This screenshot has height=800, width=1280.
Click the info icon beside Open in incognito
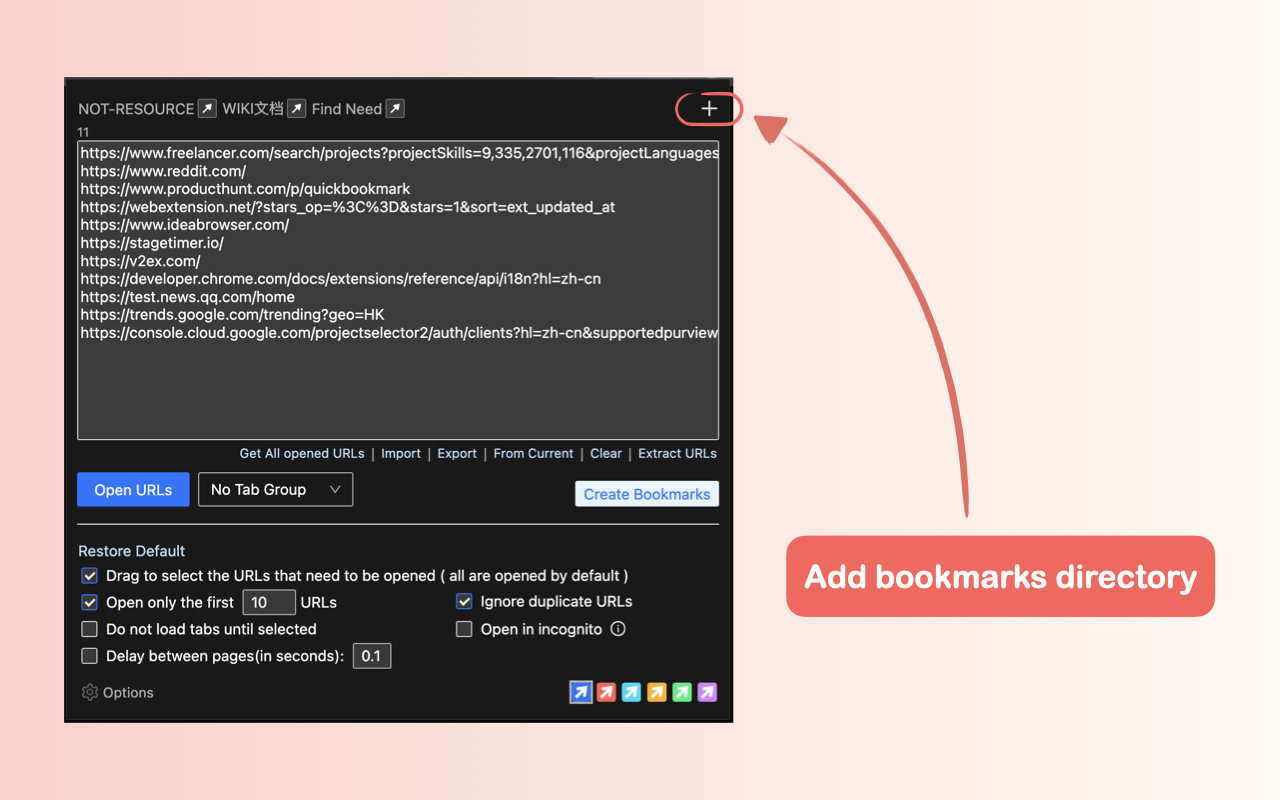(618, 629)
